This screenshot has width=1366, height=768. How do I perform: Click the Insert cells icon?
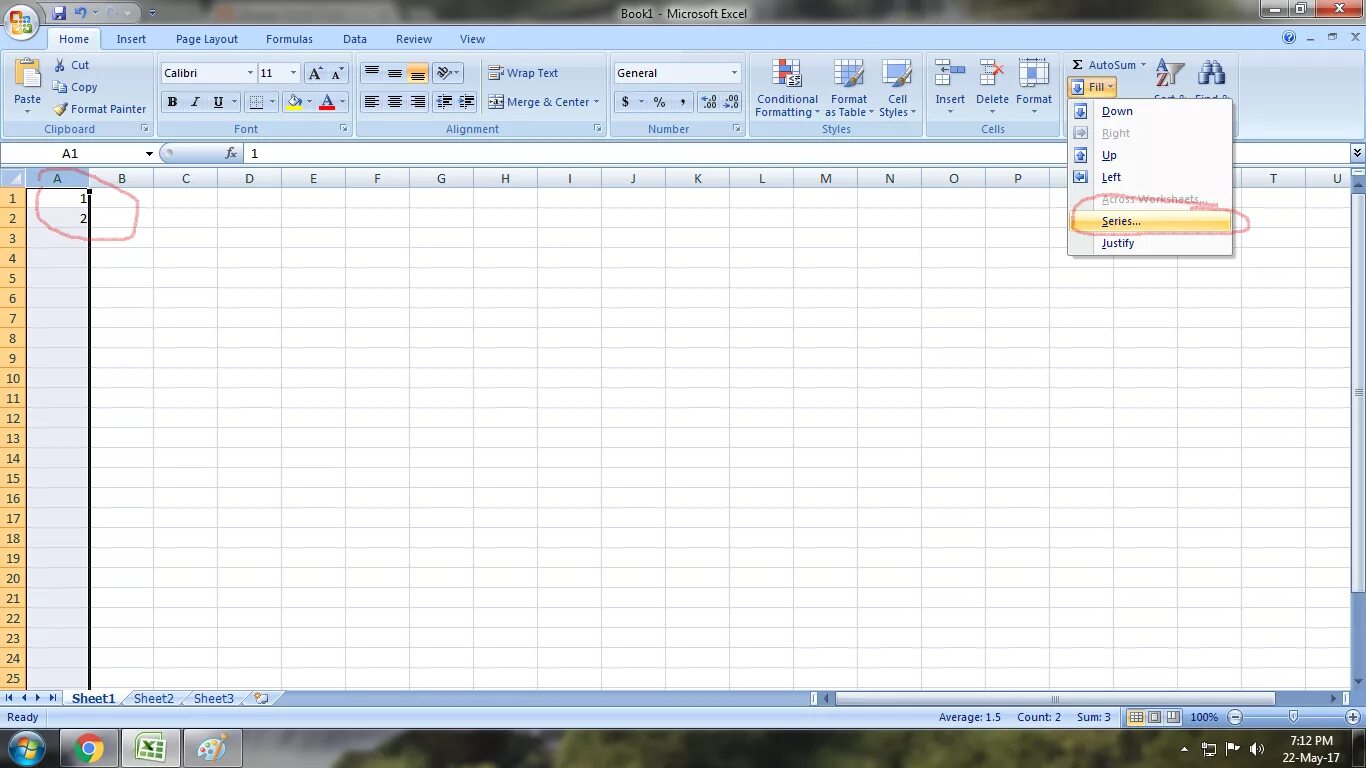point(950,75)
